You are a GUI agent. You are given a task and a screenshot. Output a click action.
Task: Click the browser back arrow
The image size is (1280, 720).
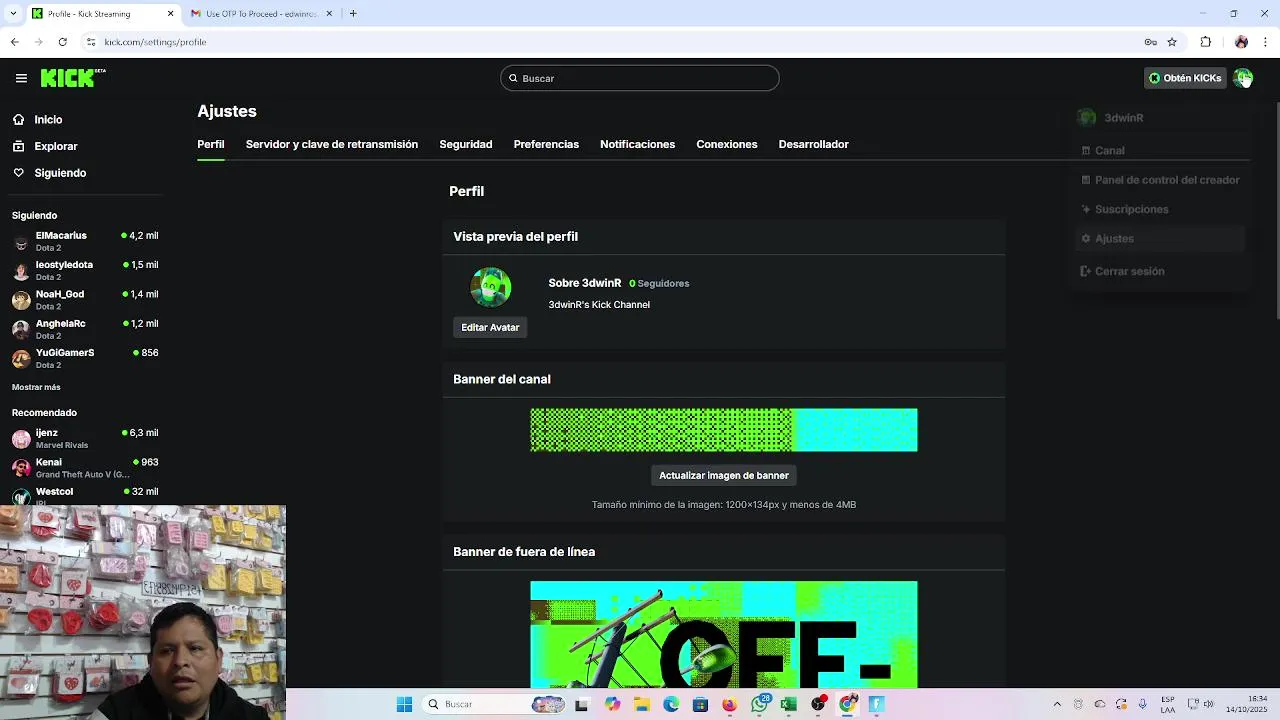tap(14, 42)
